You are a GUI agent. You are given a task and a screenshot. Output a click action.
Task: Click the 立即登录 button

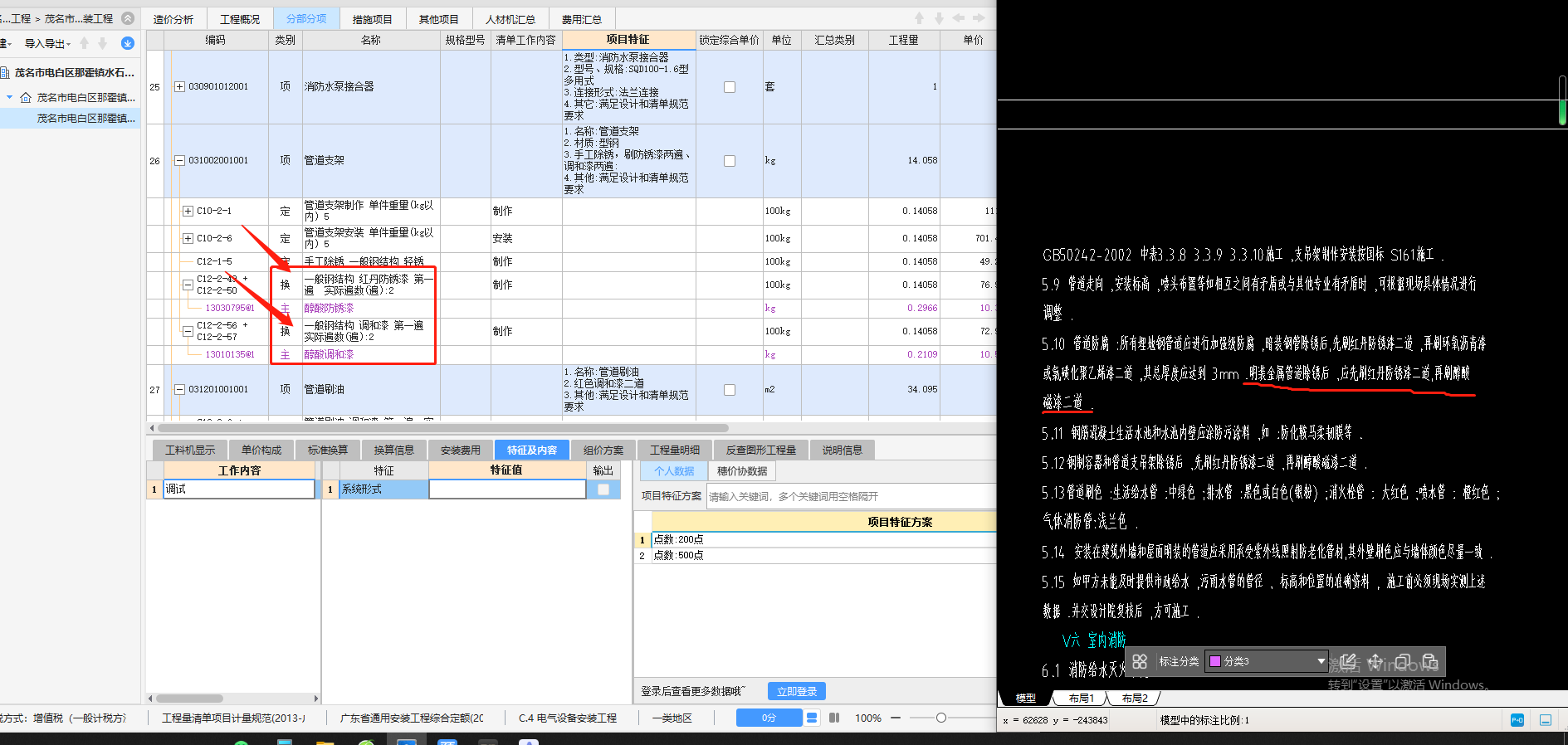[x=797, y=691]
